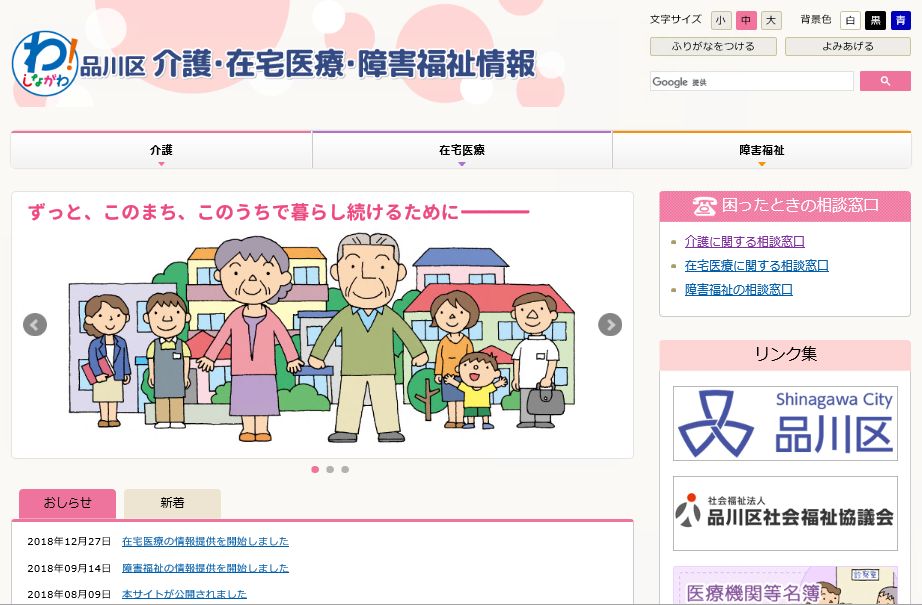Open the わ!しながわ site logo
The height and width of the screenshot is (605, 922).
(45, 63)
